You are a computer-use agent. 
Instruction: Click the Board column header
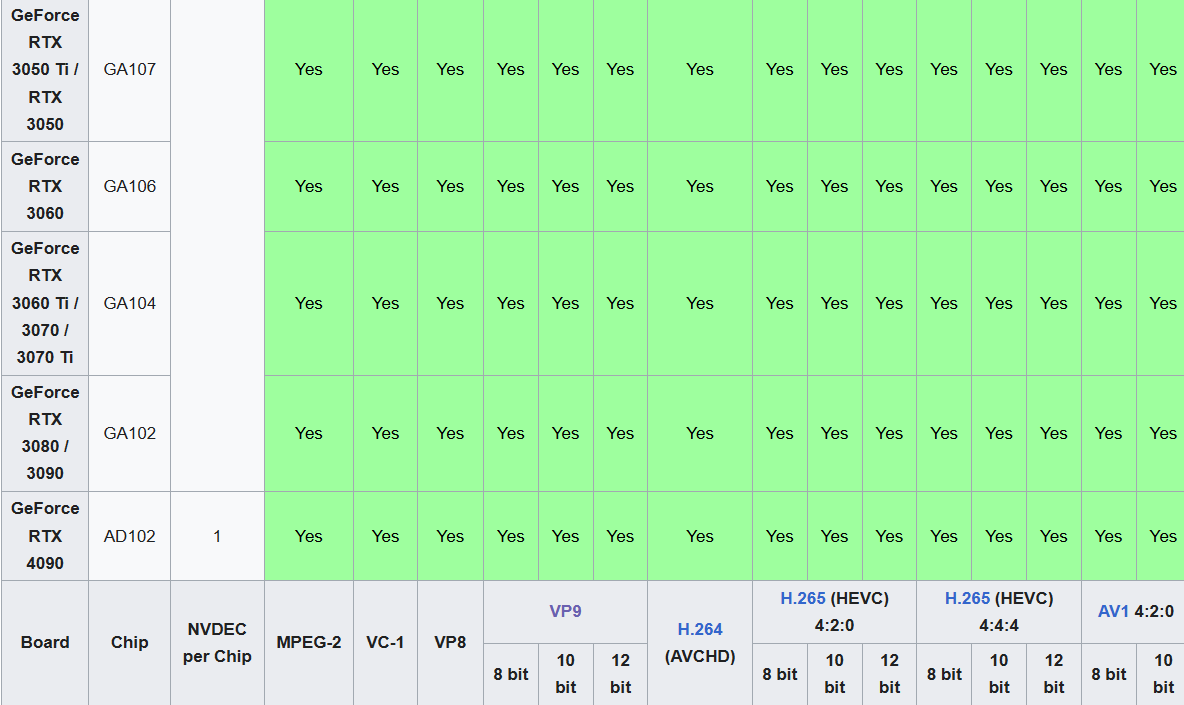click(x=45, y=643)
